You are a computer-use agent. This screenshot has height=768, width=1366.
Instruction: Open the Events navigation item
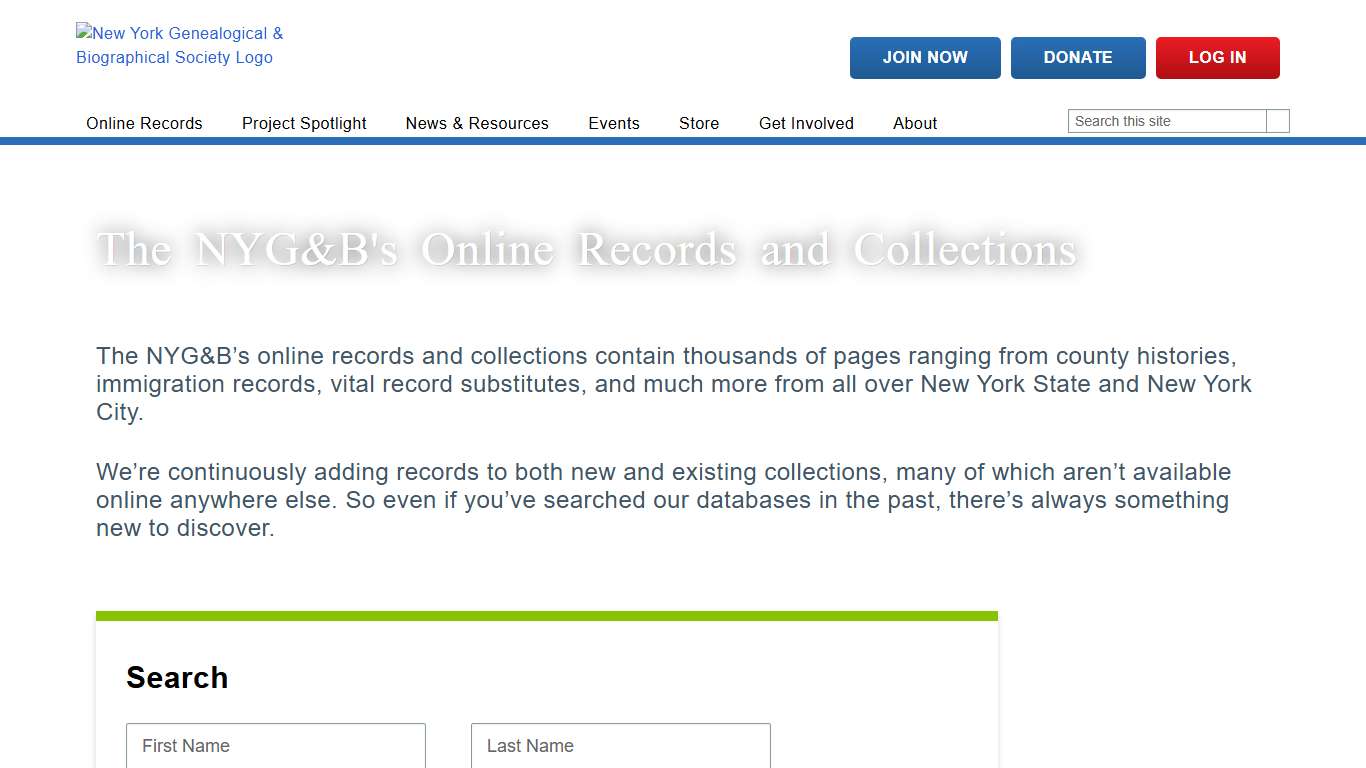[614, 123]
